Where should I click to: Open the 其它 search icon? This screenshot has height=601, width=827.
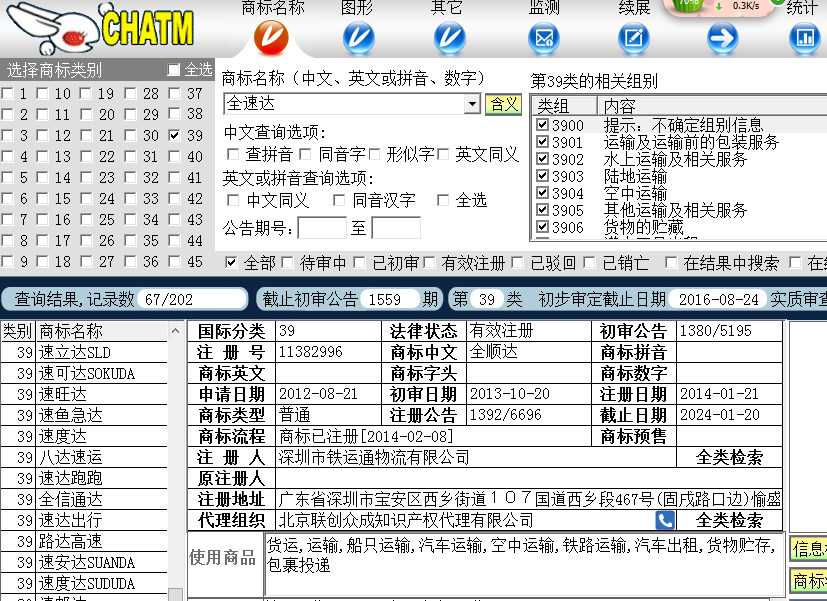coord(449,38)
